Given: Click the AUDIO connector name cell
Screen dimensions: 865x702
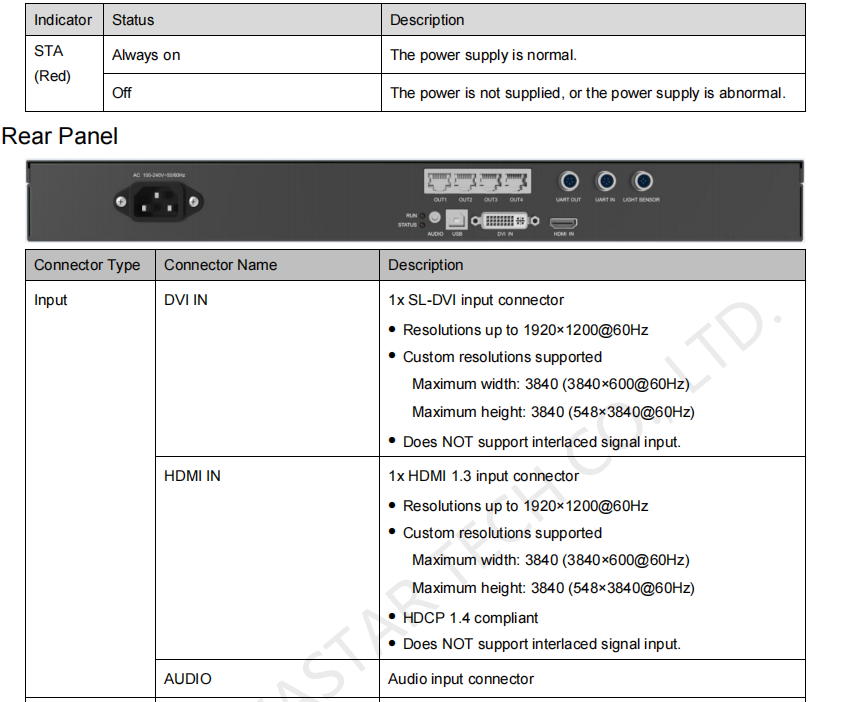Looking at the screenshot, I should click(188, 679).
